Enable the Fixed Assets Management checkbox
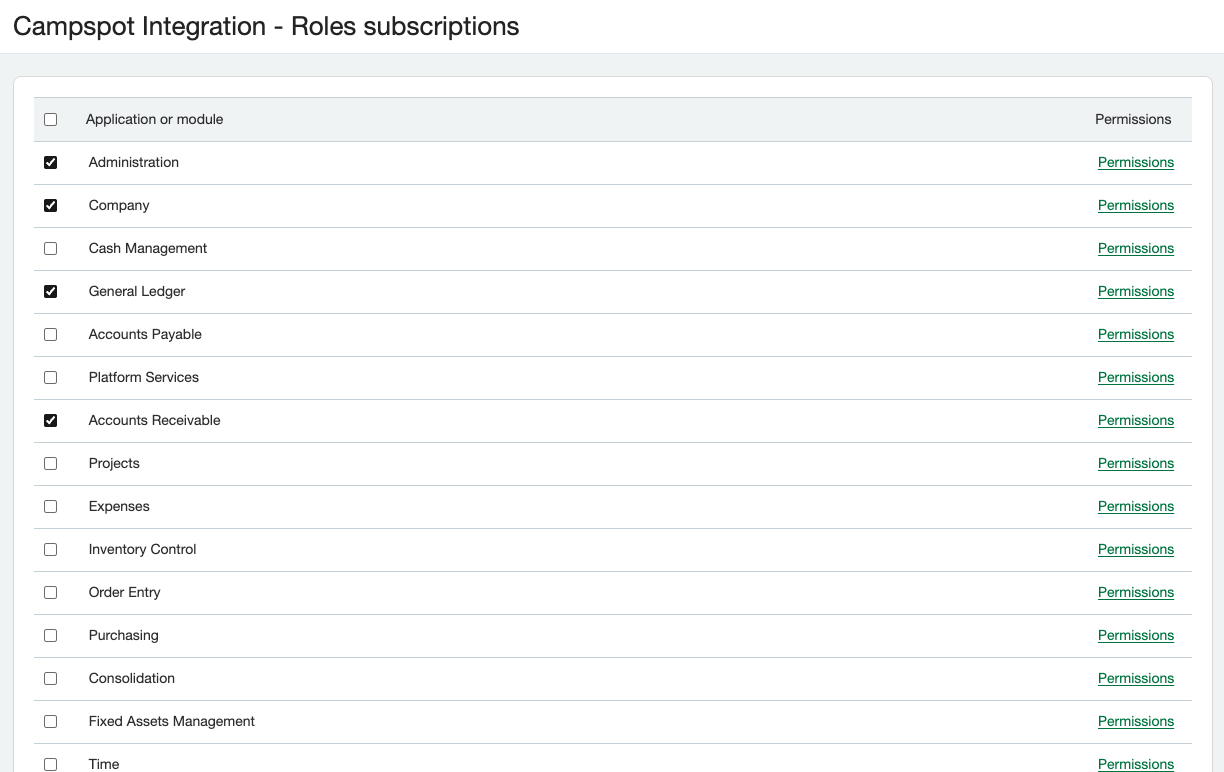 point(51,721)
